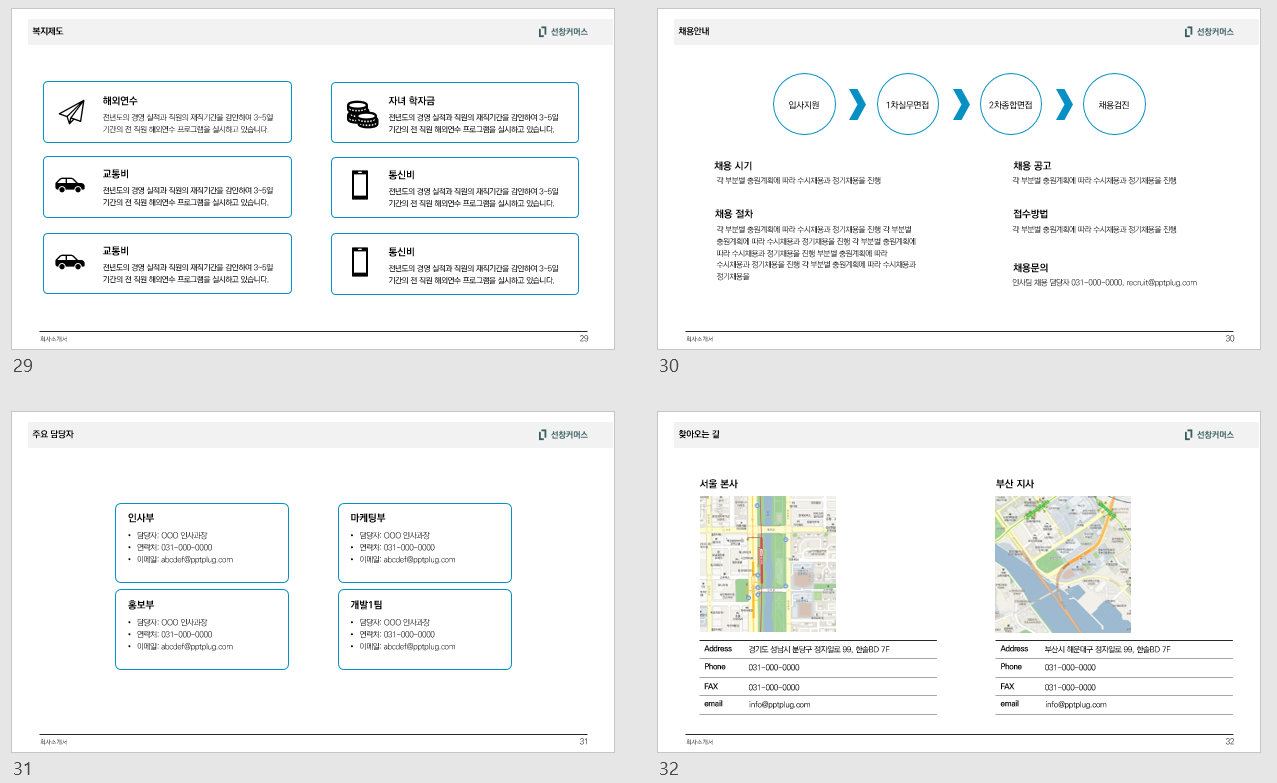Select slide 30 thumbnail titled 채용안내
The height and width of the screenshot is (783, 1277).
959,180
